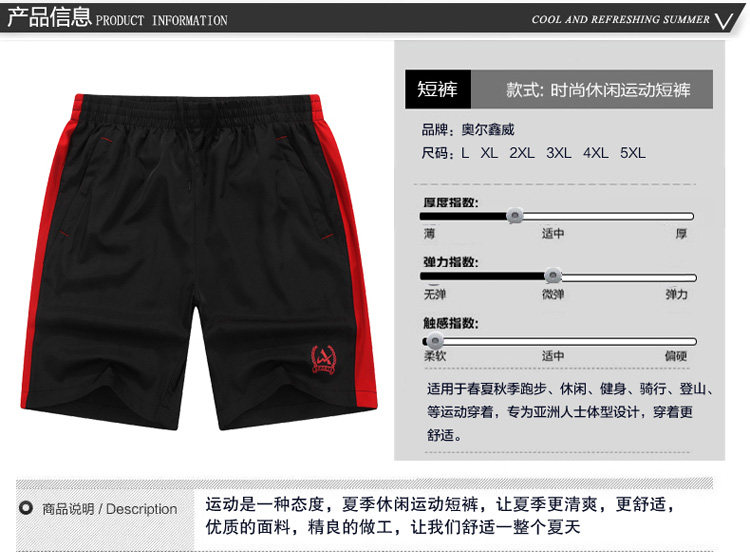Click the brand name 奥尔鑫威
Image resolution: width=750 pixels, height=552 pixels.
pos(488,130)
